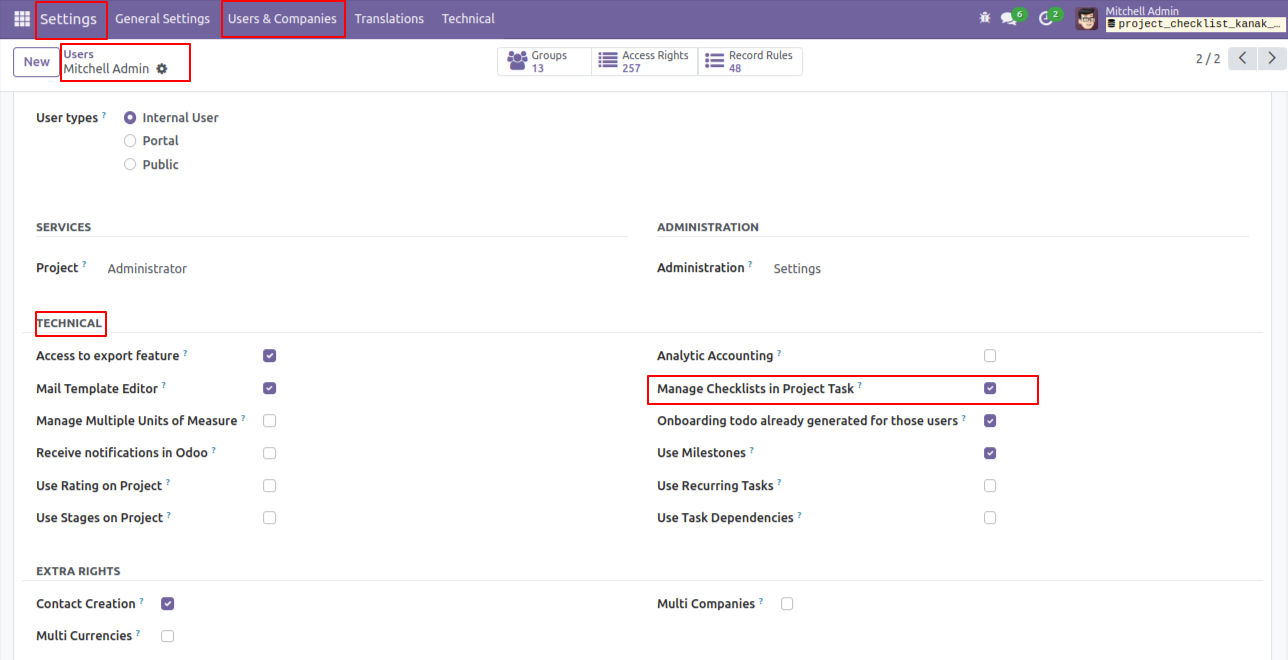Open the activities clock icon
Screen dimensions: 1288x660
click(1046, 19)
